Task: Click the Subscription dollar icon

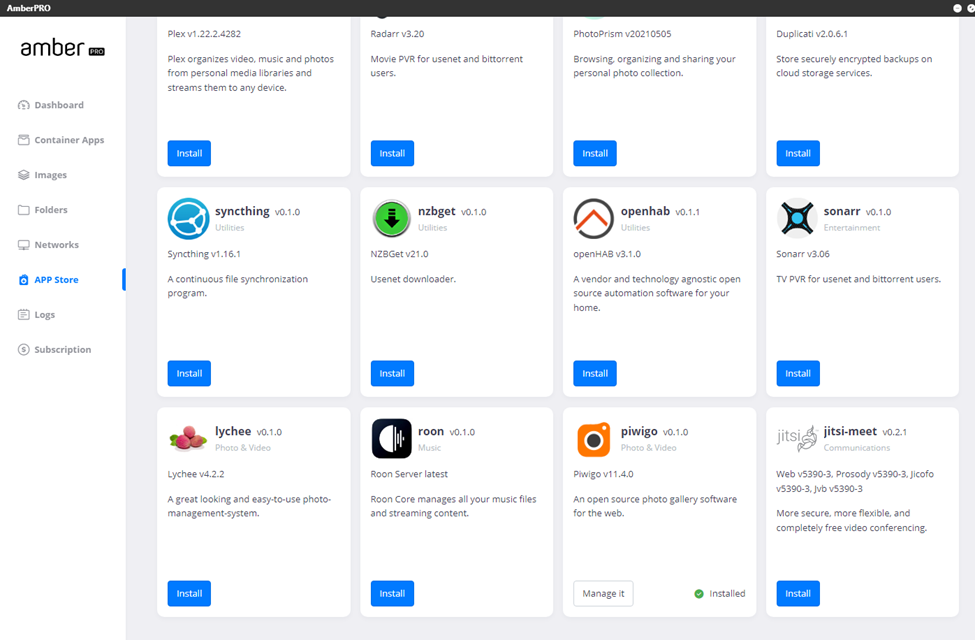Action: pos(24,350)
